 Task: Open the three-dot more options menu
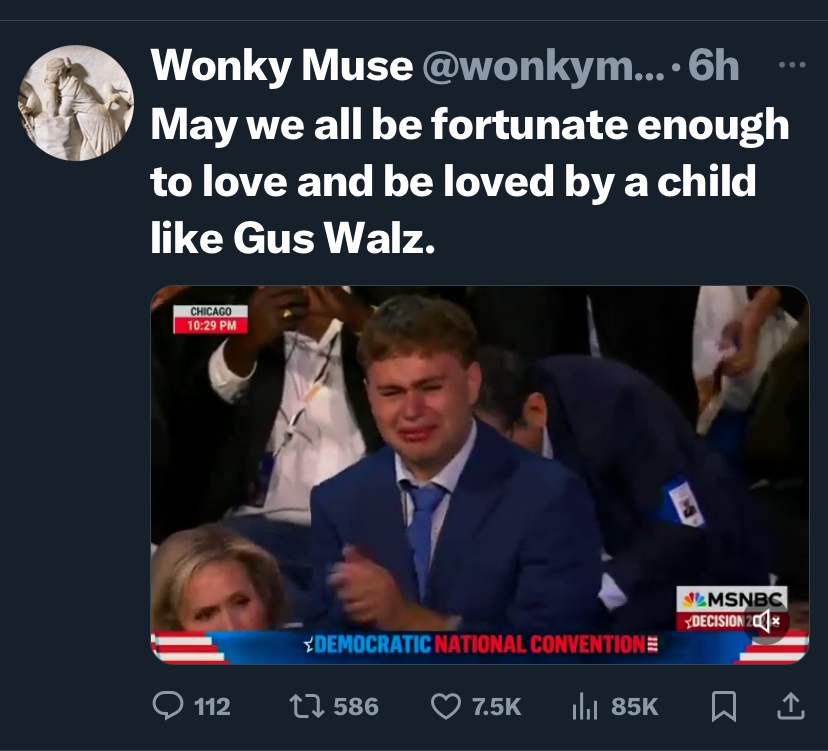(791, 66)
